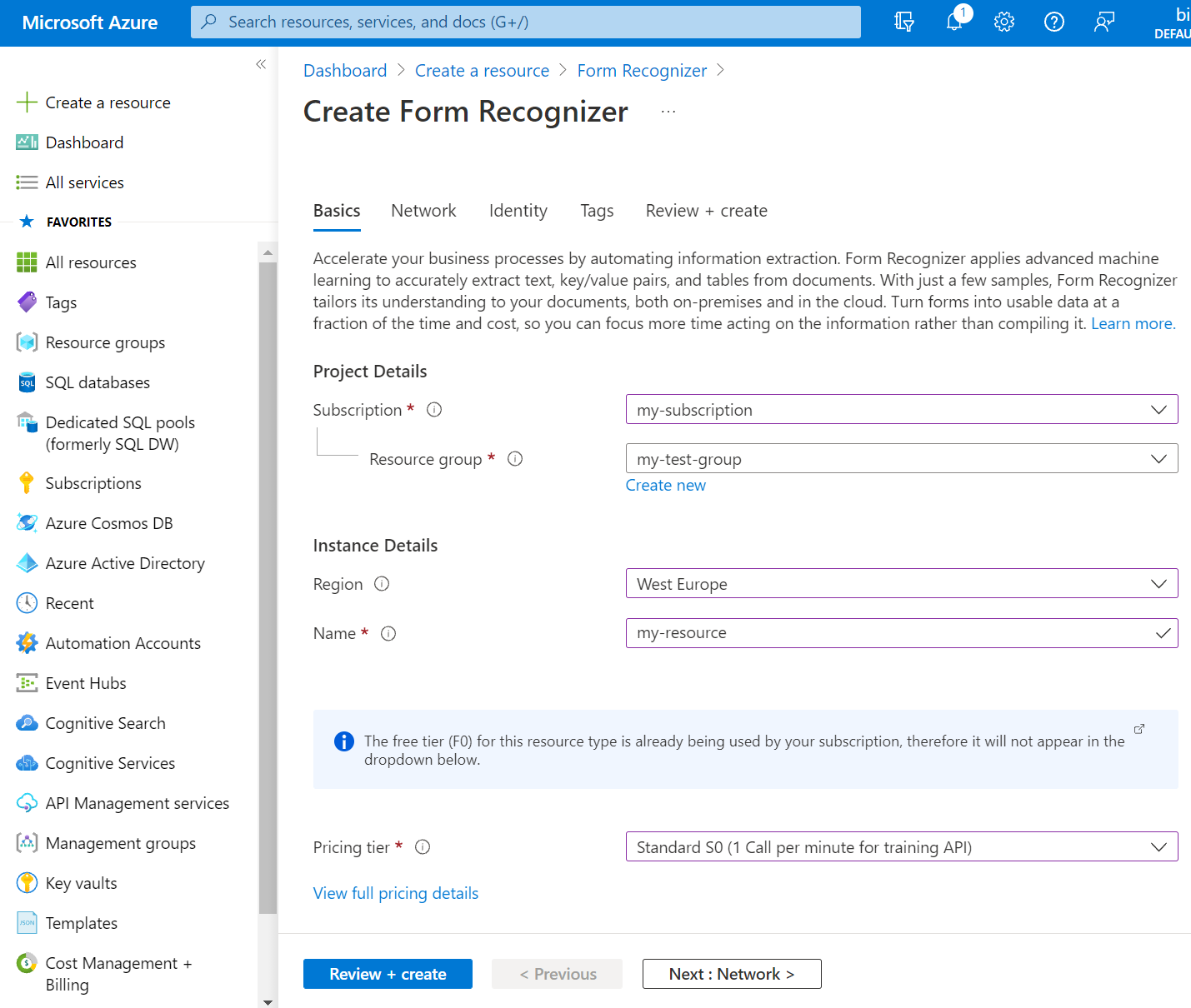This screenshot has height=1008, width=1191.
Task: Open the Pricing tier dropdown
Action: [901, 847]
